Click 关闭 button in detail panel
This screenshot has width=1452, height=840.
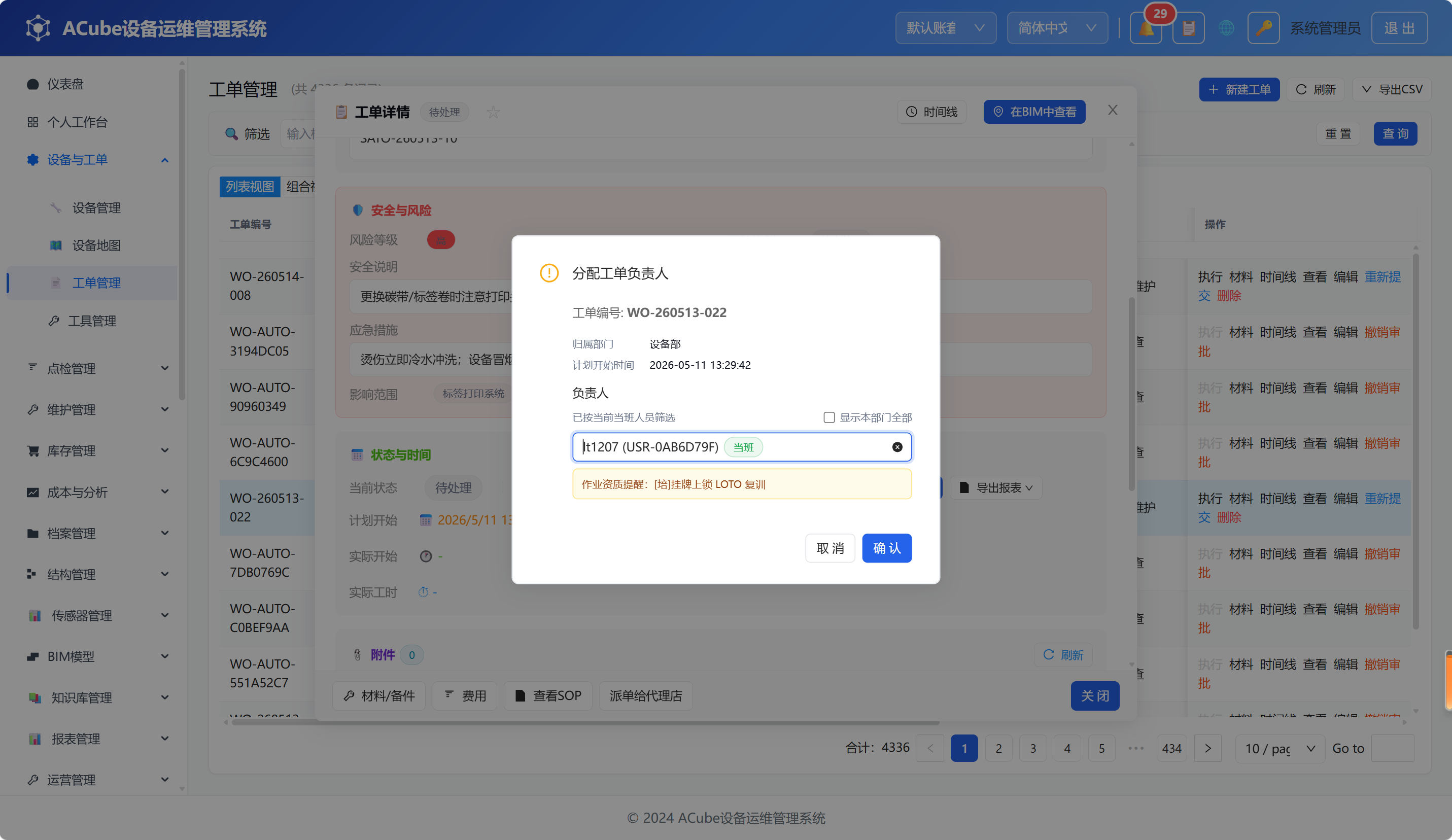pos(1095,696)
